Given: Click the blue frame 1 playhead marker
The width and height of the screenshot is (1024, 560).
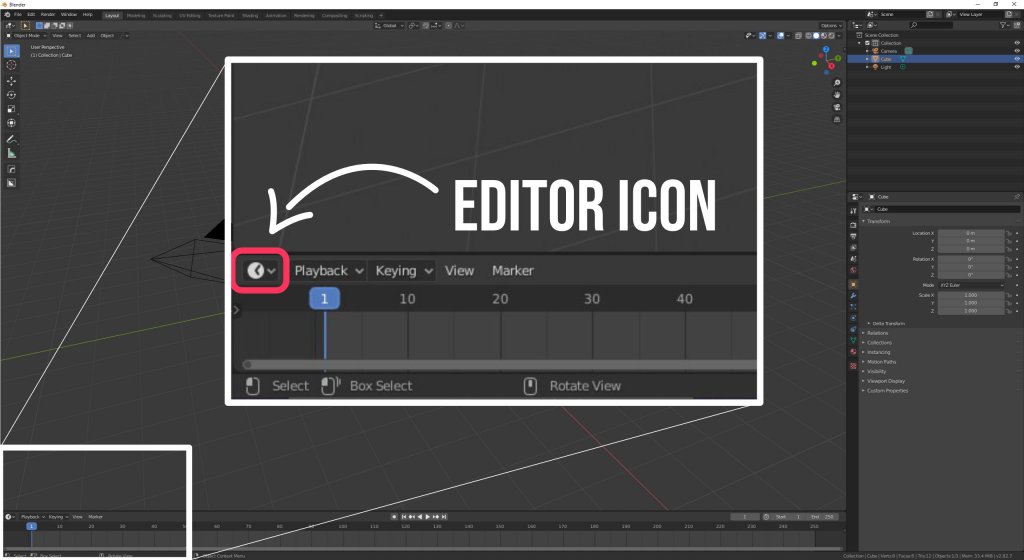Looking at the screenshot, I should 31,526.
